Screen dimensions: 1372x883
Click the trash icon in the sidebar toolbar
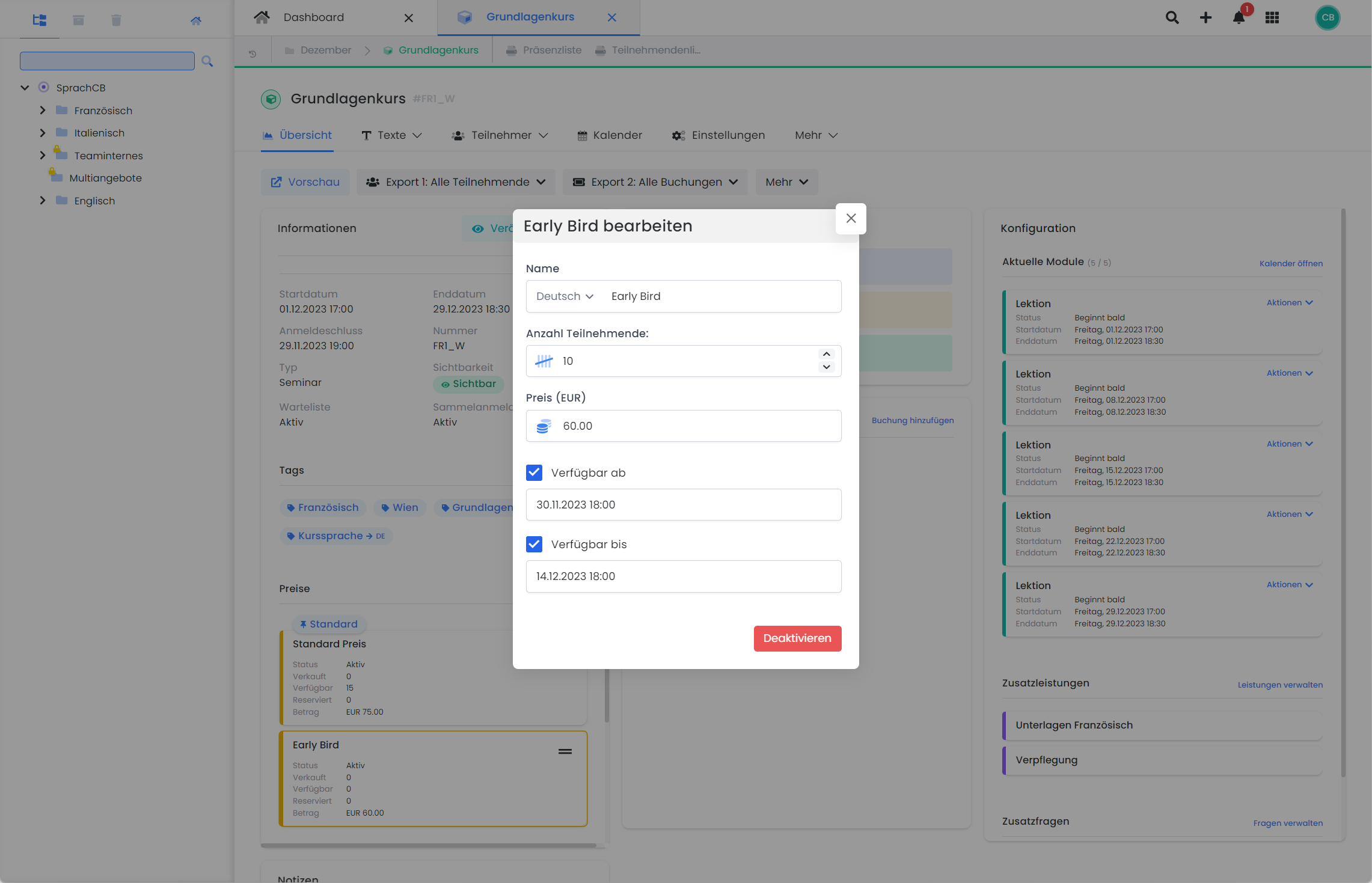tap(116, 20)
